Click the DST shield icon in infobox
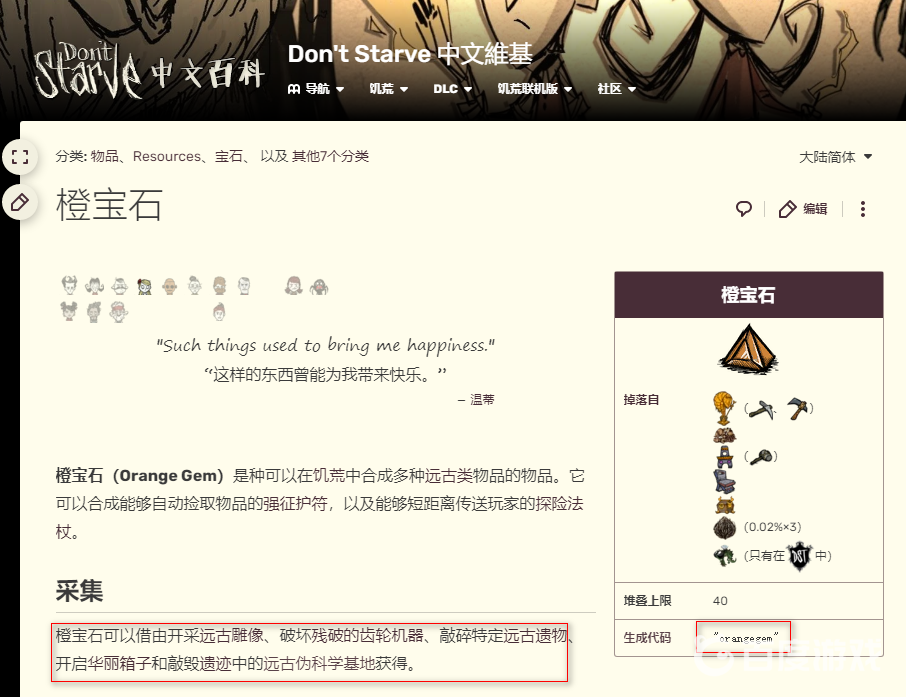 pos(800,556)
